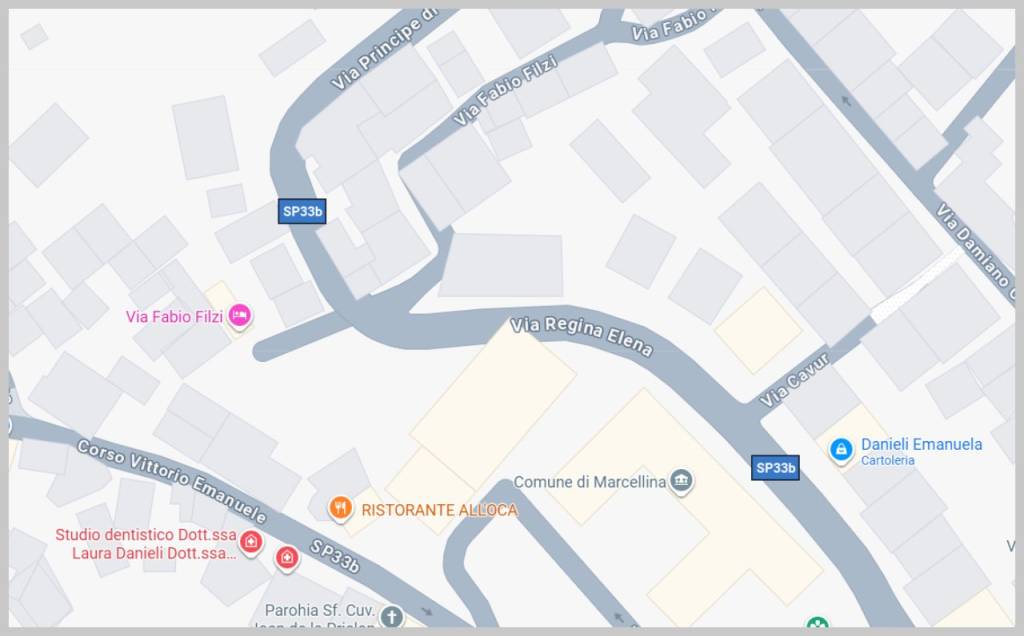
Task: Click the pink hotel pin near Via Fabio Filzi
Action: [240, 316]
